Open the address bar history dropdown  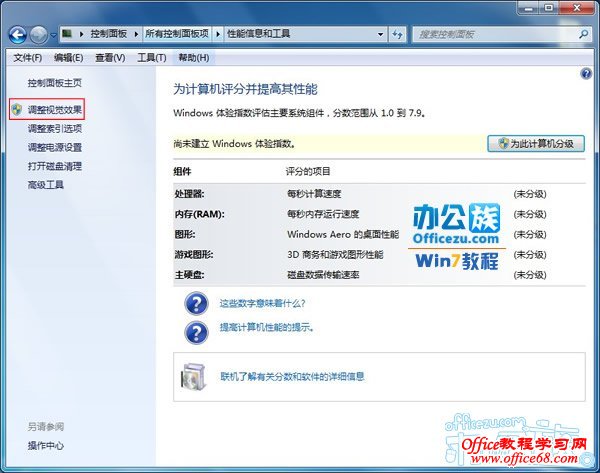[x=380, y=34]
